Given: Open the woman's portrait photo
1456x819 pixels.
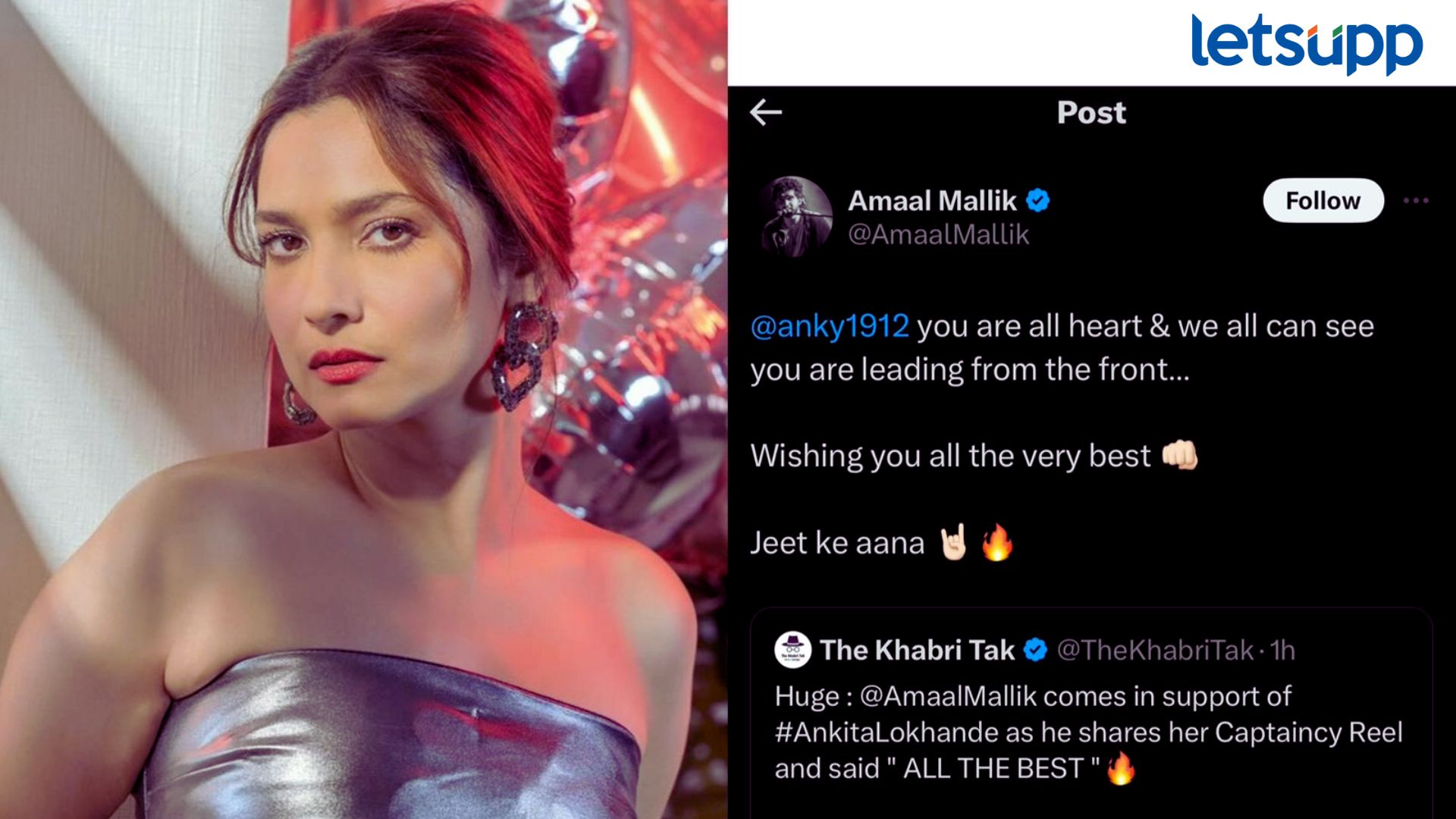Looking at the screenshot, I should (364, 409).
